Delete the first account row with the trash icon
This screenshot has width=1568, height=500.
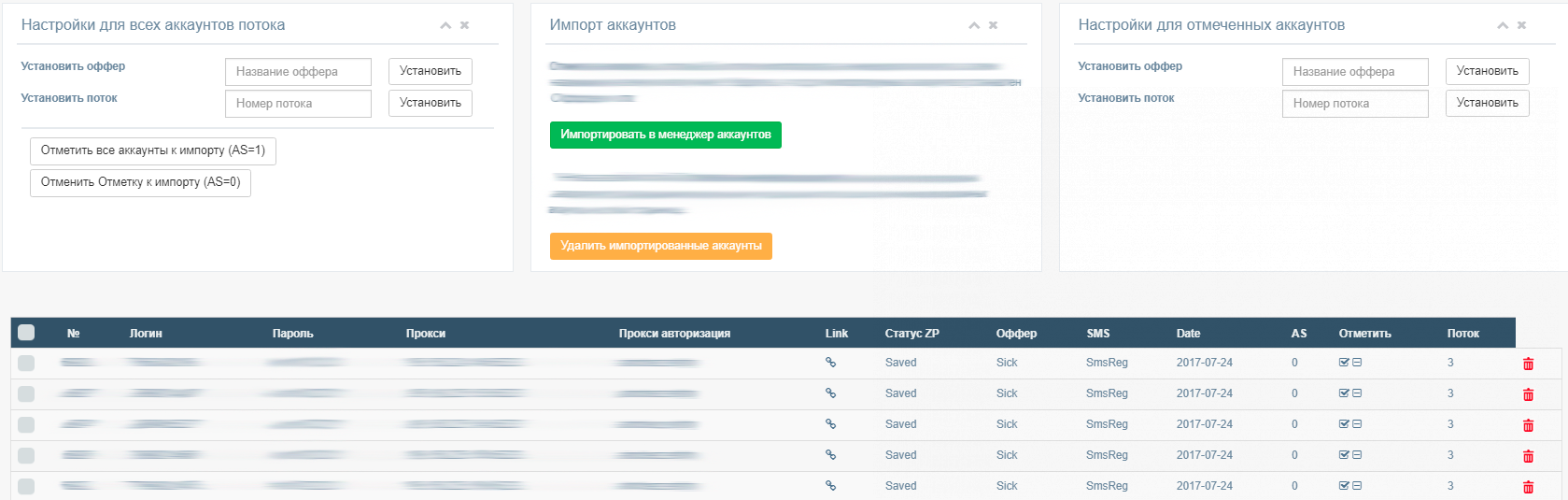1528,364
